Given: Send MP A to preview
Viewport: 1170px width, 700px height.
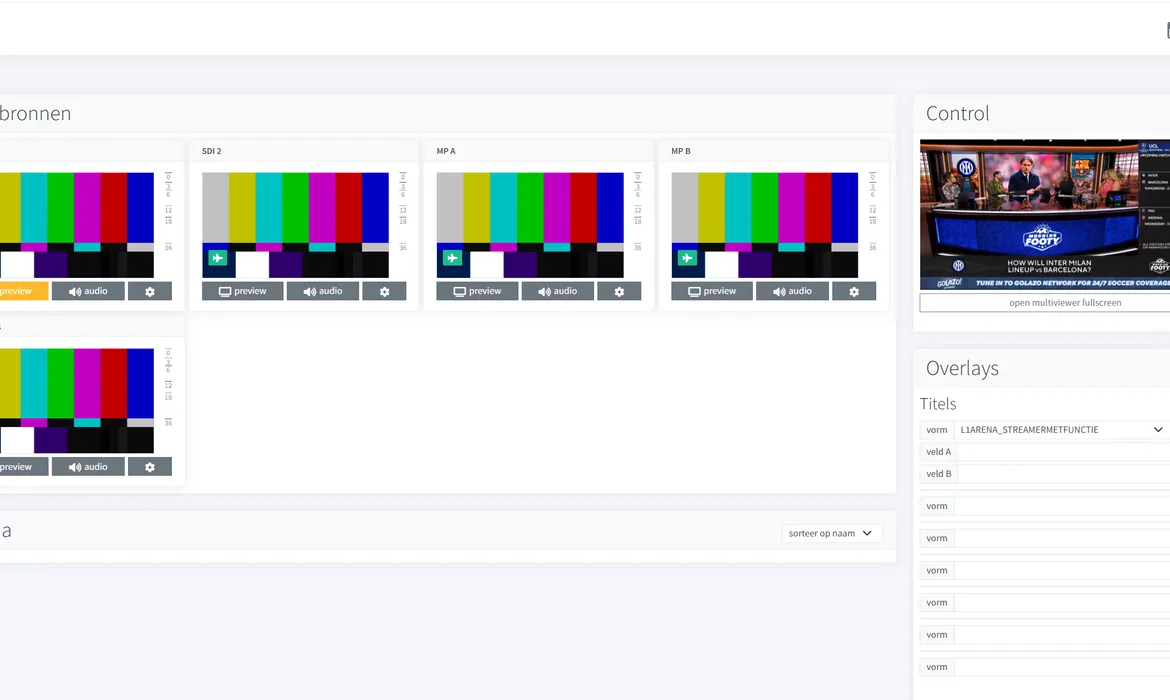Looking at the screenshot, I should tap(478, 291).
